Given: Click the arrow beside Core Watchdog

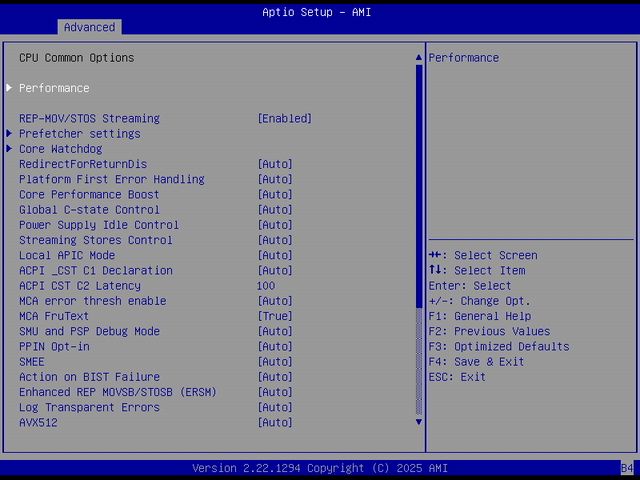Looking at the screenshot, I should [9, 149].
